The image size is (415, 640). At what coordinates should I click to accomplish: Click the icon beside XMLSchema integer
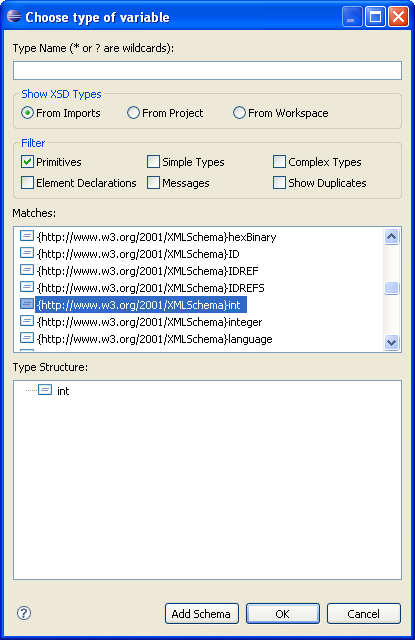(27, 321)
